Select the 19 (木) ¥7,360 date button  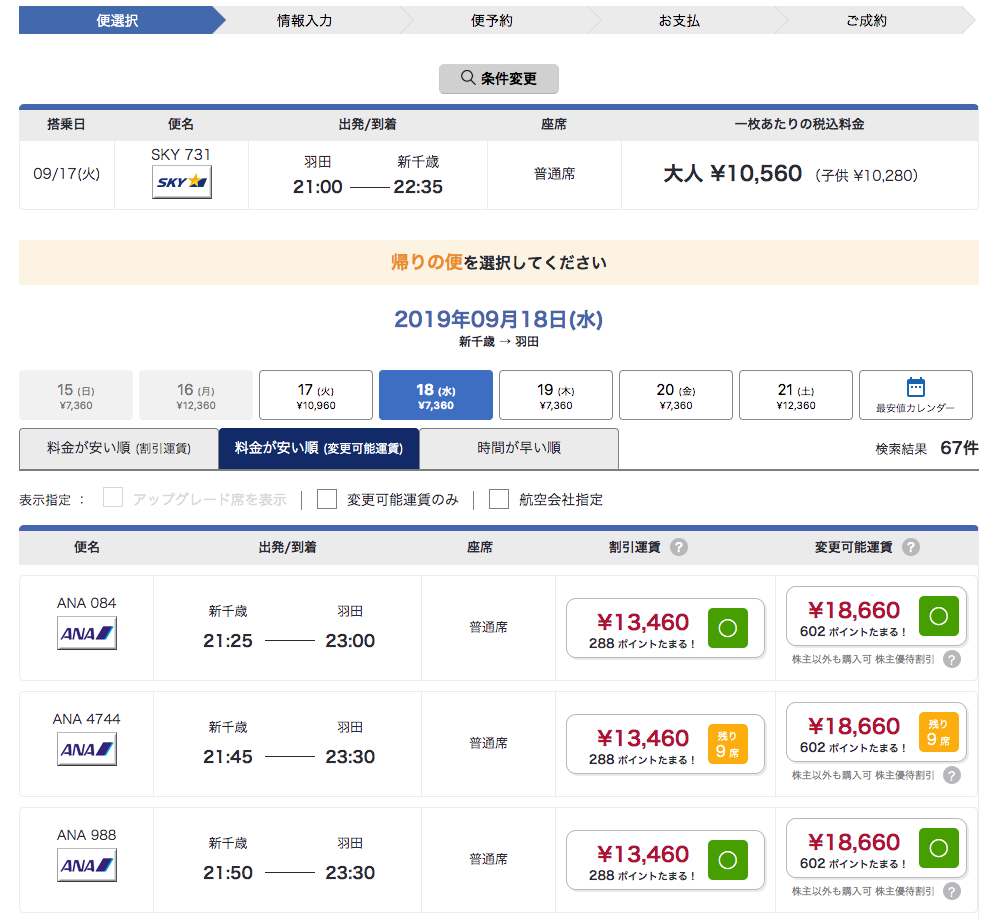tap(556, 394)
